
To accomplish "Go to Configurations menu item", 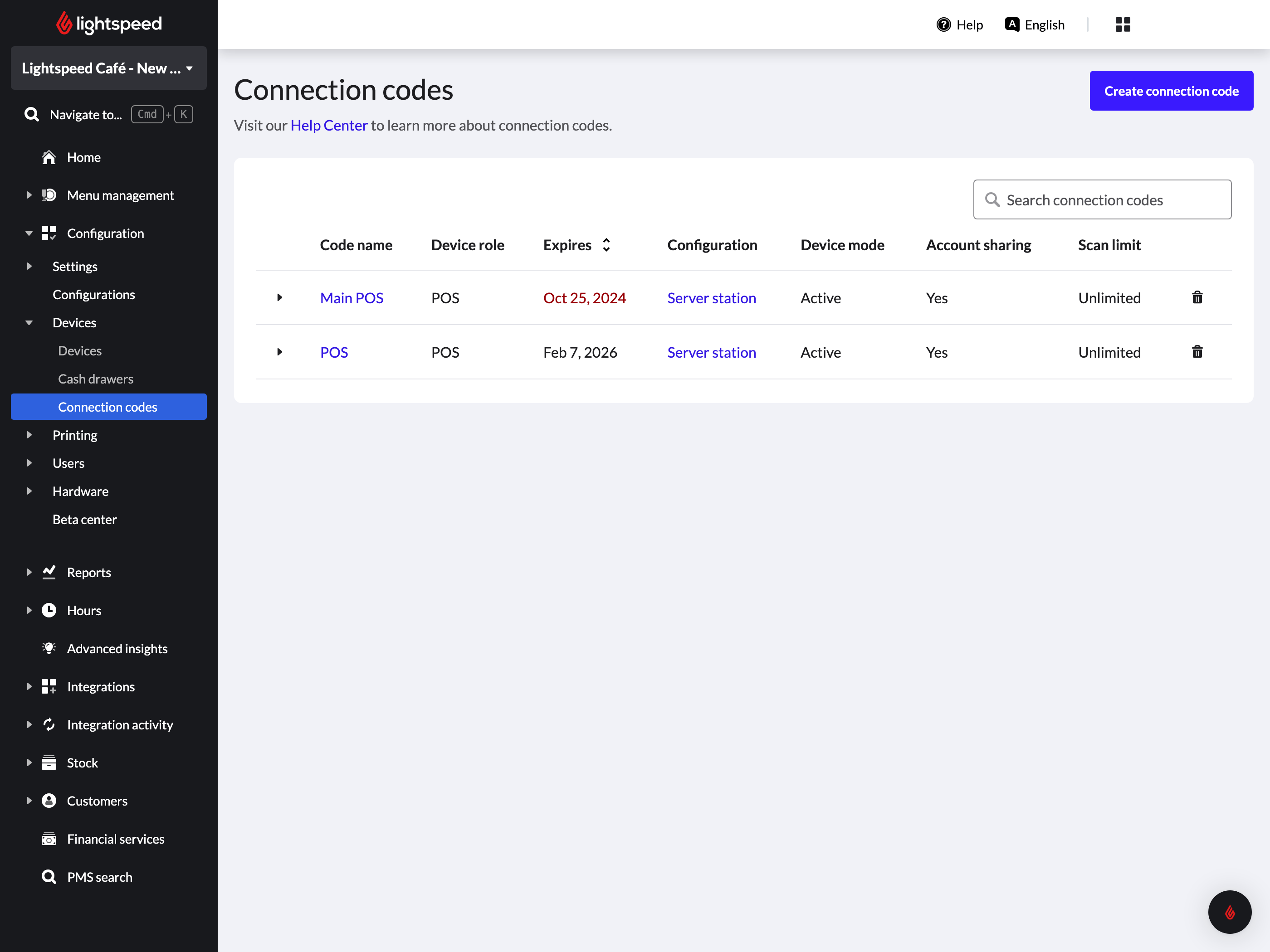I will tap(93, 294).
